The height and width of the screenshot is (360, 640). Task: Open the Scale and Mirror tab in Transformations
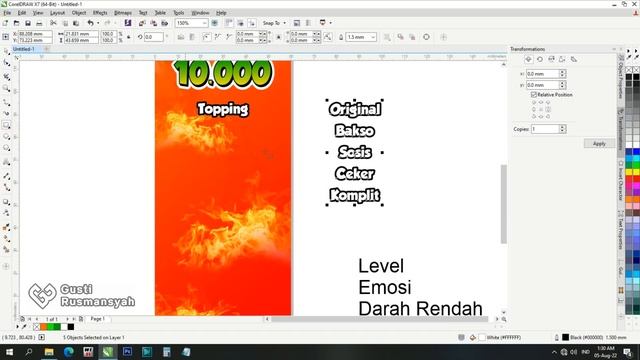point(551,59)
